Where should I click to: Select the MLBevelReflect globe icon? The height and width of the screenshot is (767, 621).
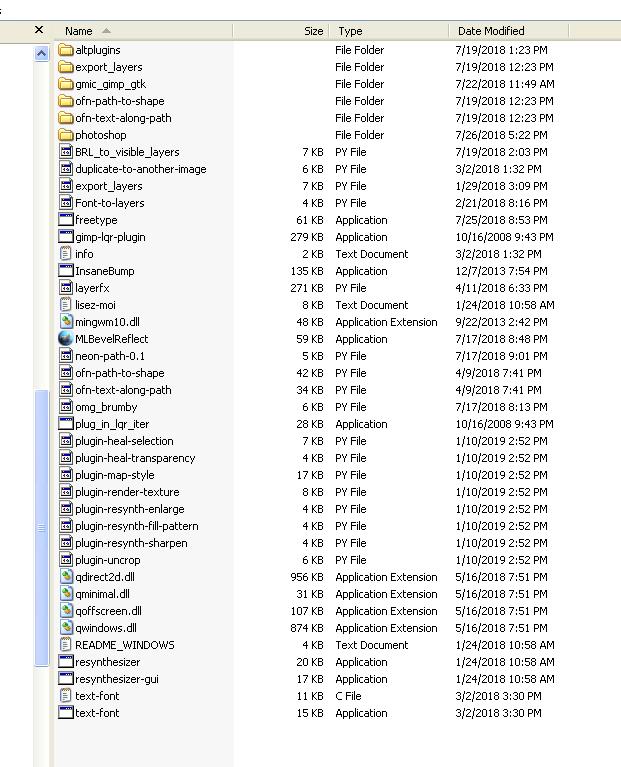pos(66,338)
